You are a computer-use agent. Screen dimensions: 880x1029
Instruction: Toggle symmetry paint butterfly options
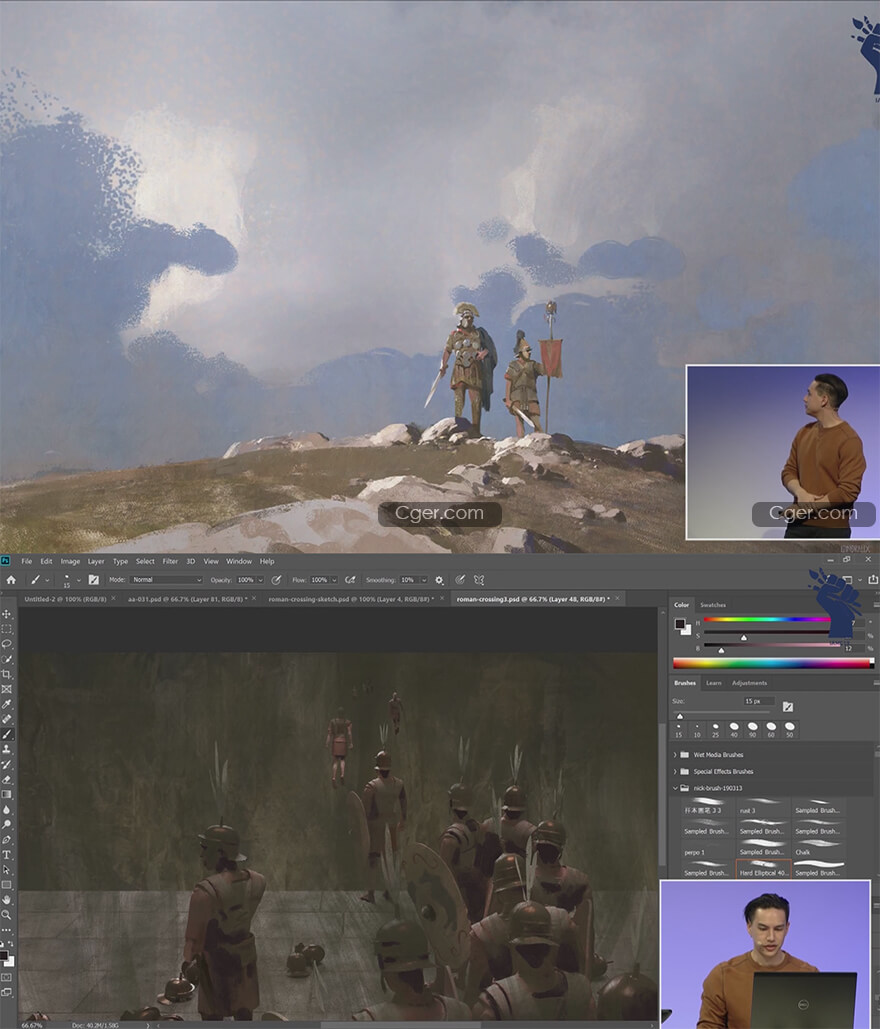479,580
